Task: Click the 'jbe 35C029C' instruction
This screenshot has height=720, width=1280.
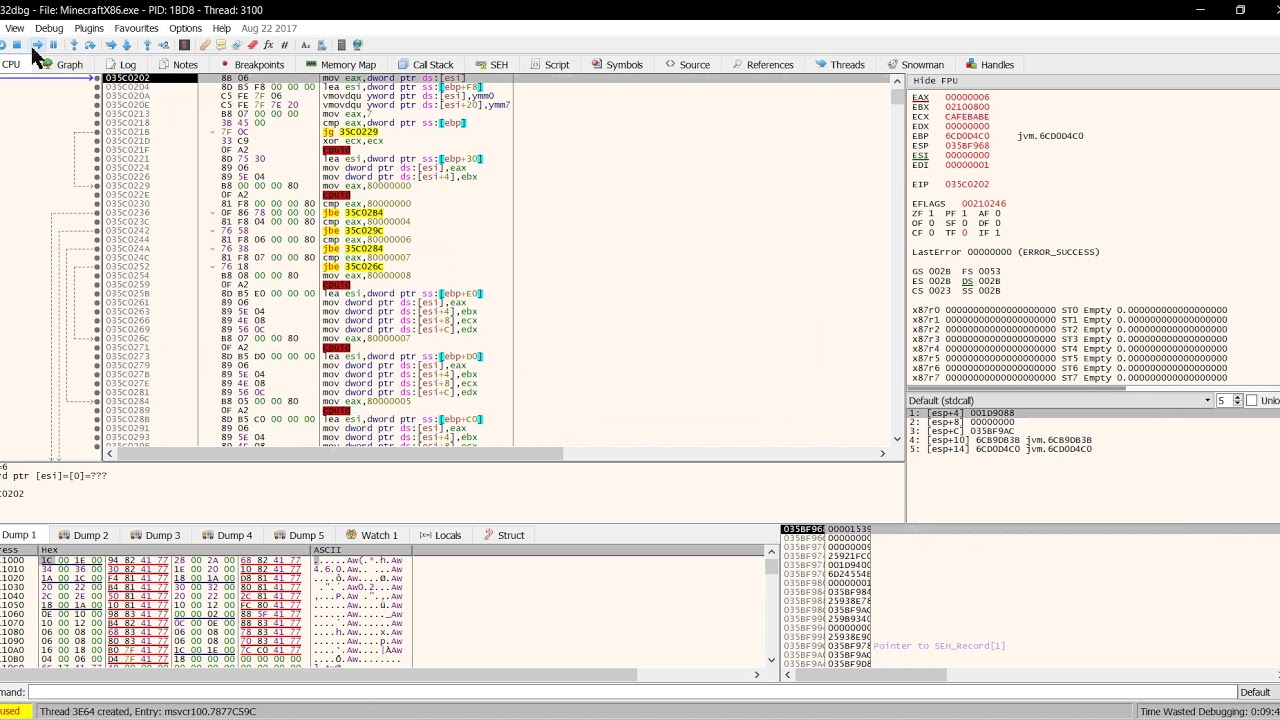Action: point(353,231)
